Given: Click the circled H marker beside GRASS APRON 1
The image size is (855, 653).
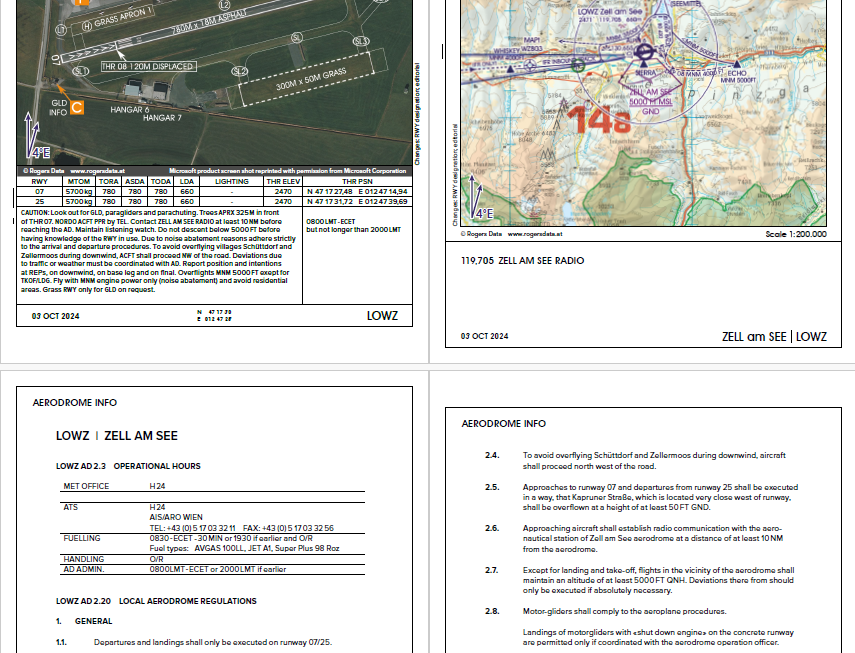Looking at the screenshot, I should (87, 26).
